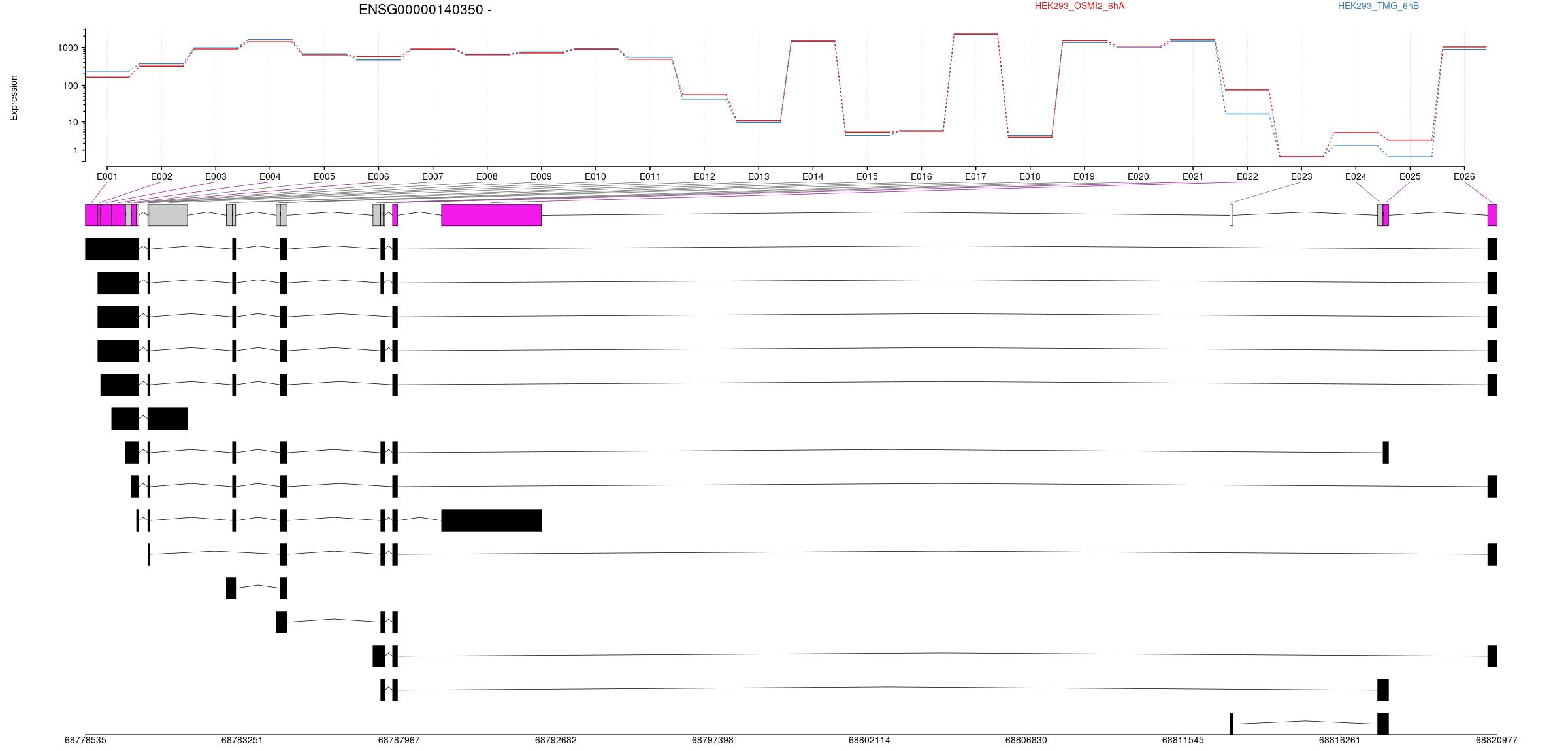
Task: Click exon label E025
Action: 1410,176
